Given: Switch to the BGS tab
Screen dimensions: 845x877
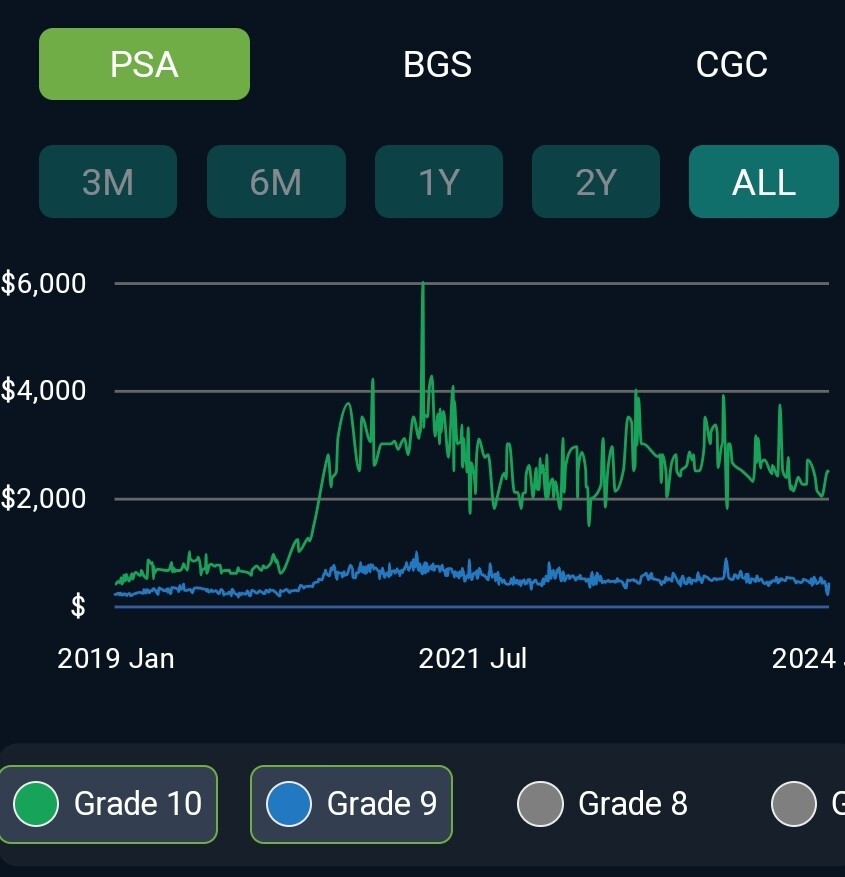Looking at the screenshot, I should point(437,64).
